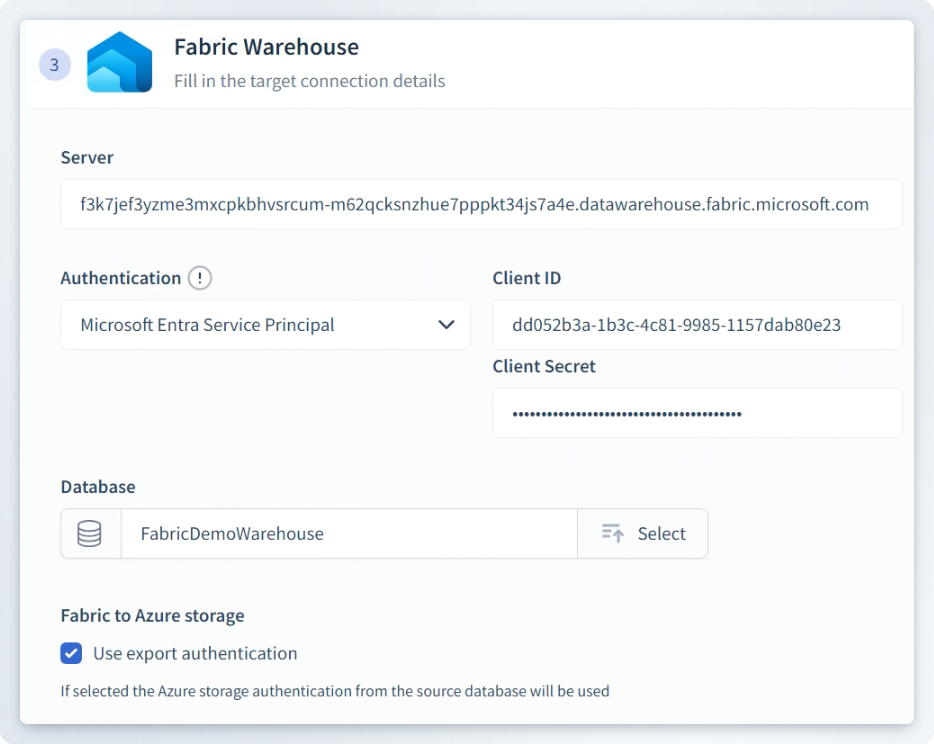Click the Fabric Warehouse heading title

[266, 47]
